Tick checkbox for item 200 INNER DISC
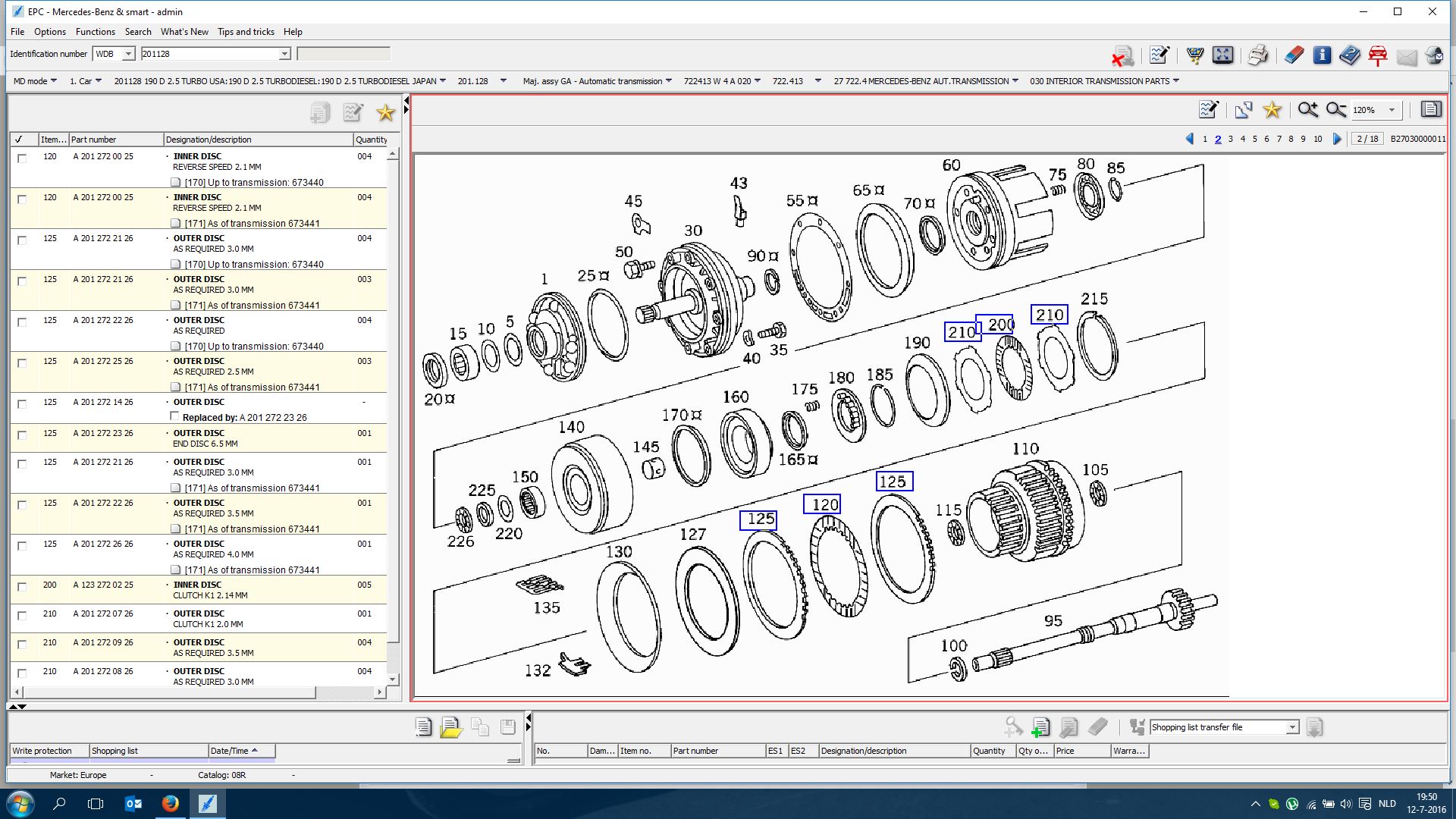The height and width of the screenshot is (819, 1456). pyautogui.click(x=22, y=586)
